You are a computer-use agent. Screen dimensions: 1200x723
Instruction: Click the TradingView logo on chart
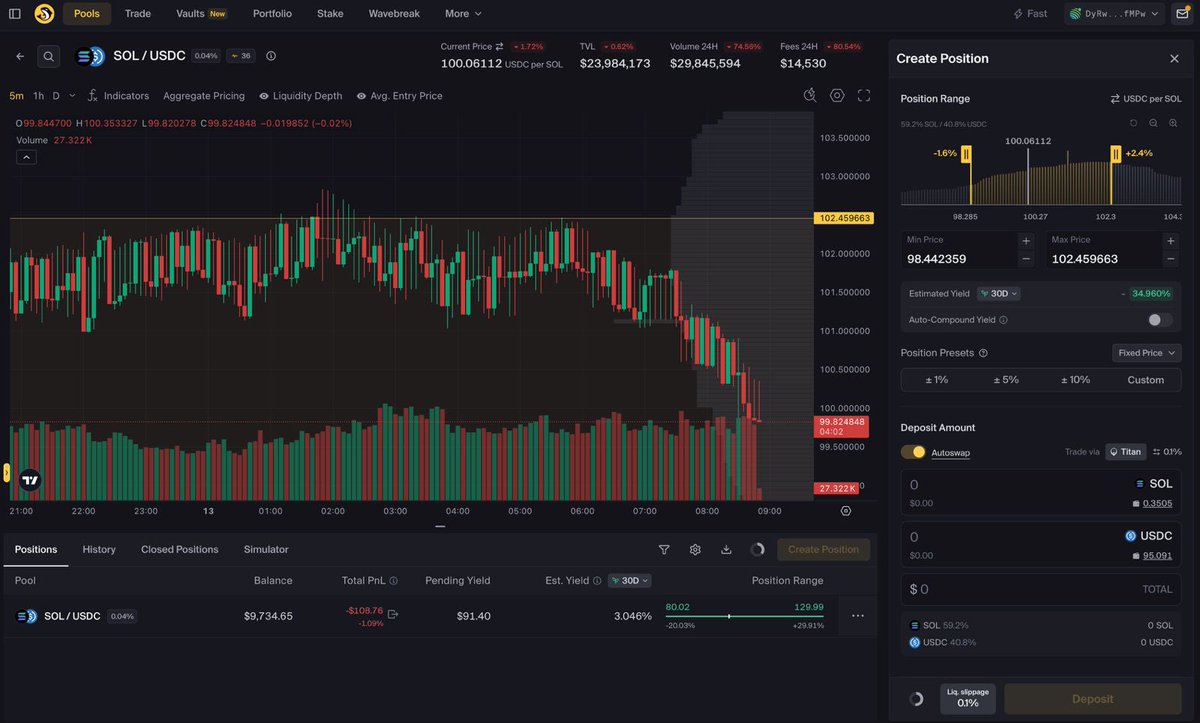click(x=30, y=481)
